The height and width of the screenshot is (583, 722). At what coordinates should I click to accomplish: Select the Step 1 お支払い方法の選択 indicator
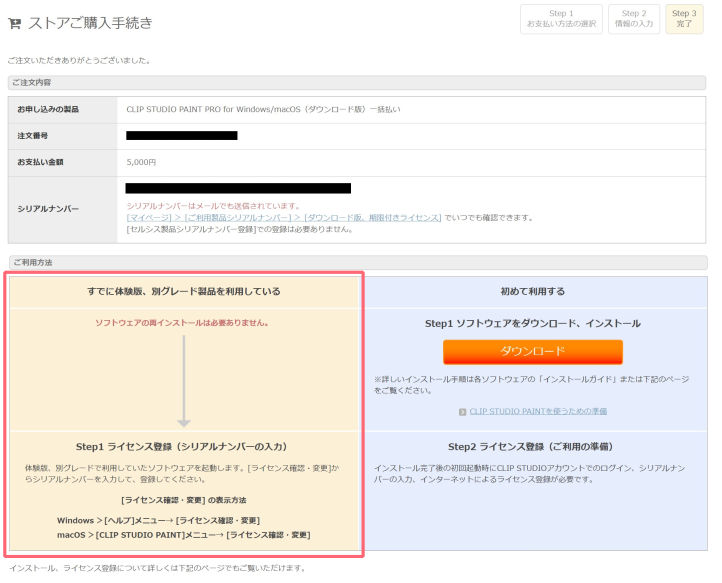[x=561, y=19]
